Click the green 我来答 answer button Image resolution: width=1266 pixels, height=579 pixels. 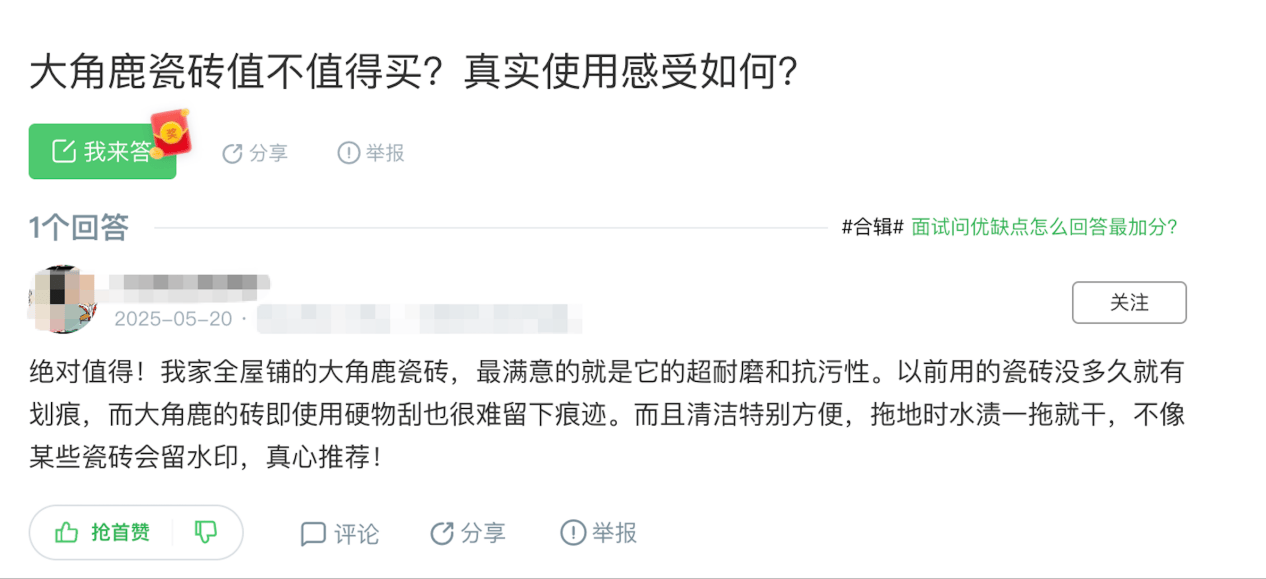coord(102,152)
